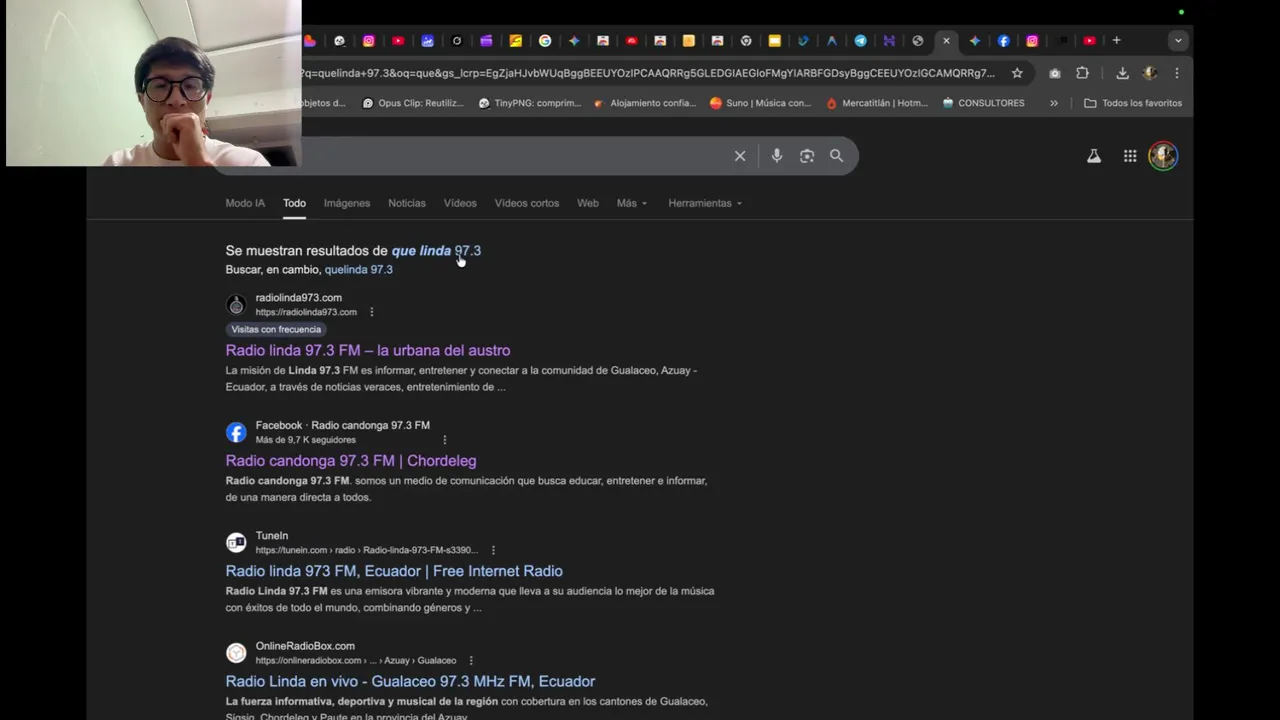
Task: Open a new tab with plus button
Action: pyautogui.click(x=1117, y=41)
